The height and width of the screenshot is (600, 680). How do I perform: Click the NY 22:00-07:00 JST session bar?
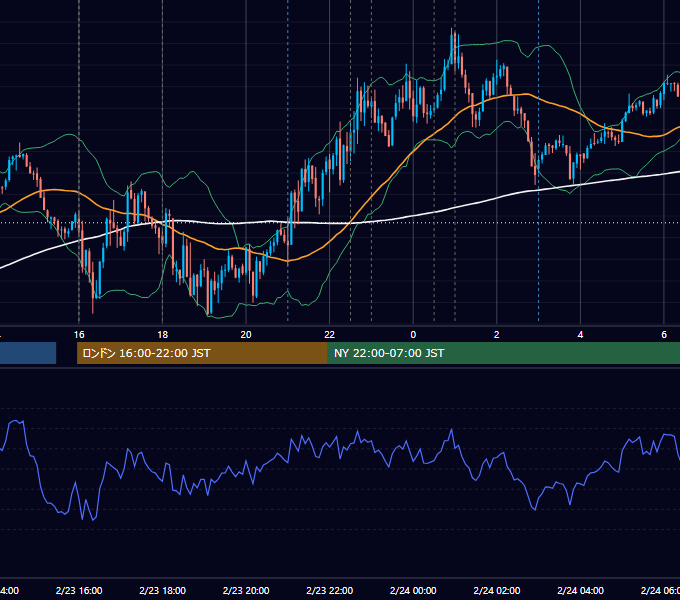point(503,353)
